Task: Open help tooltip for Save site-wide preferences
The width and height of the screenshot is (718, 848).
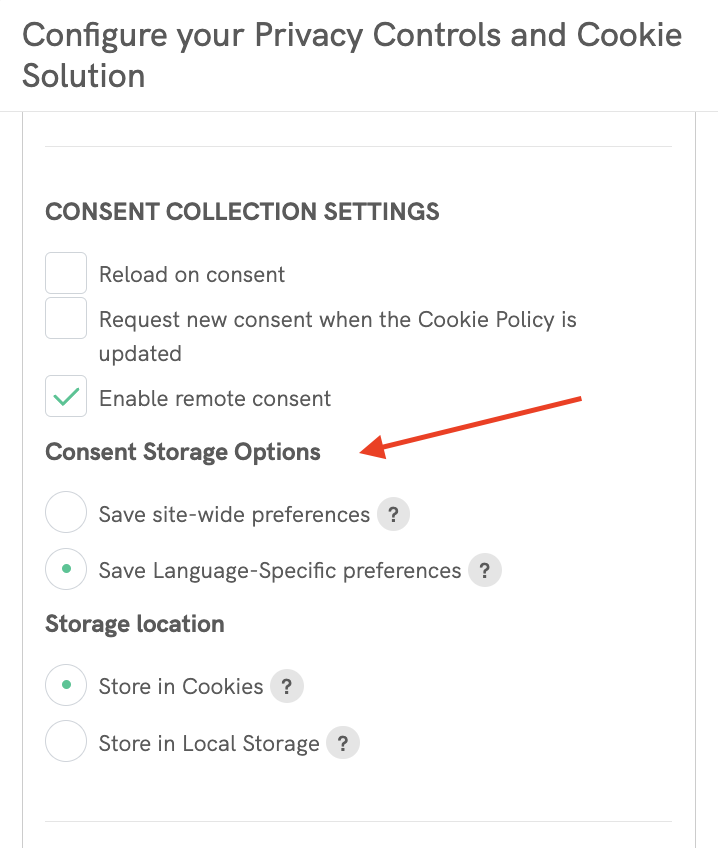Action: tap(393, 514)
